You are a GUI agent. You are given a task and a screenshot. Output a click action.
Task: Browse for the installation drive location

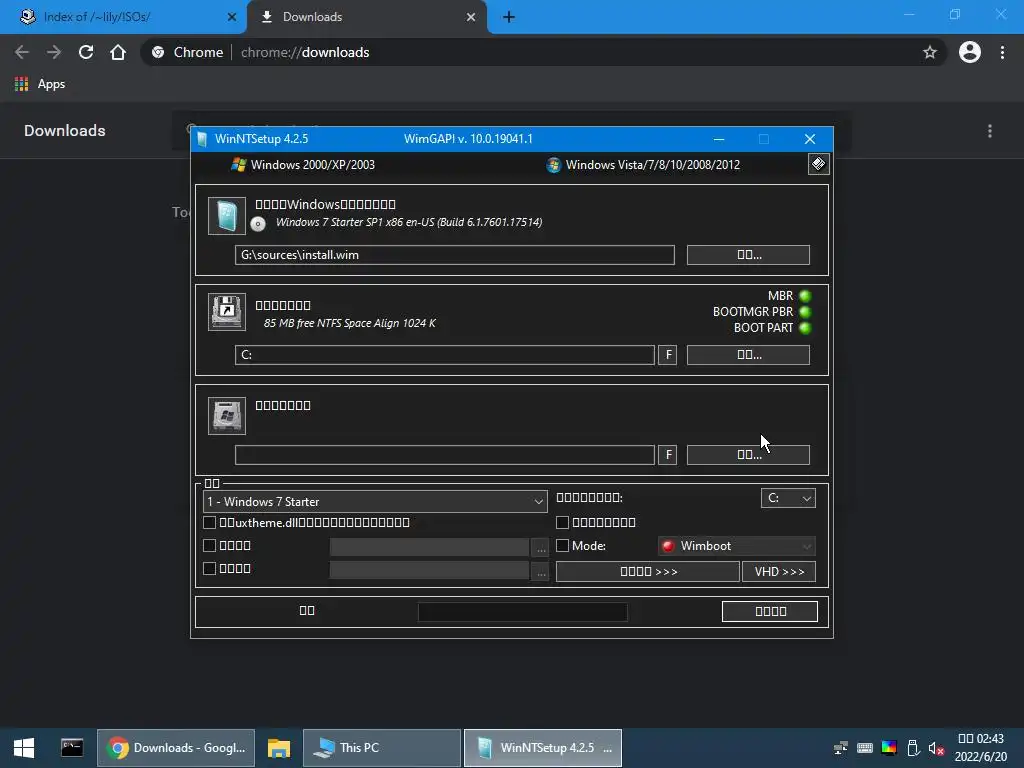(748, 455)
